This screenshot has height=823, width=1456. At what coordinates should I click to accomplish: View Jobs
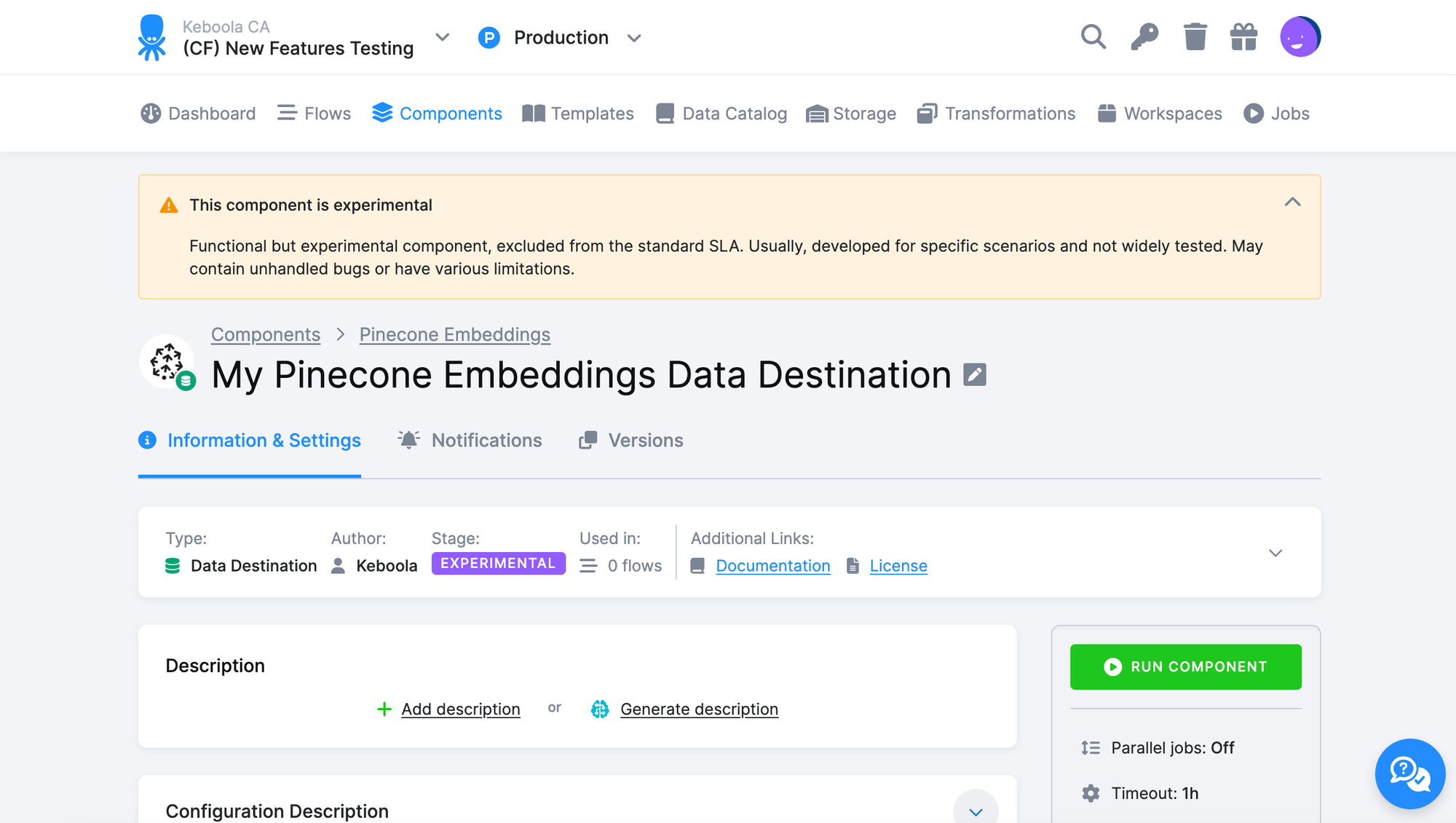(1277, 114)
